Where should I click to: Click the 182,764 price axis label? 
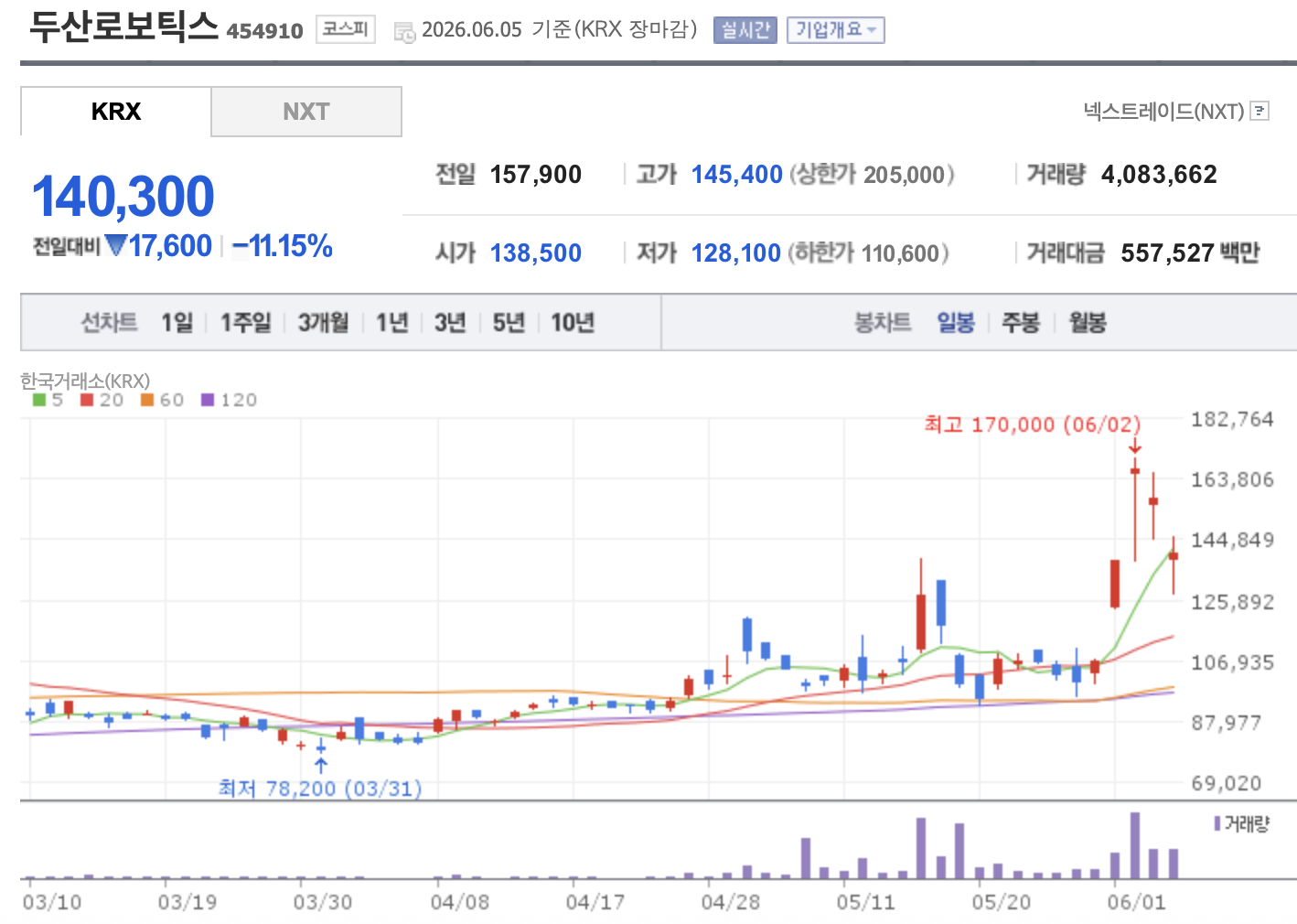tap(1232, 420)
